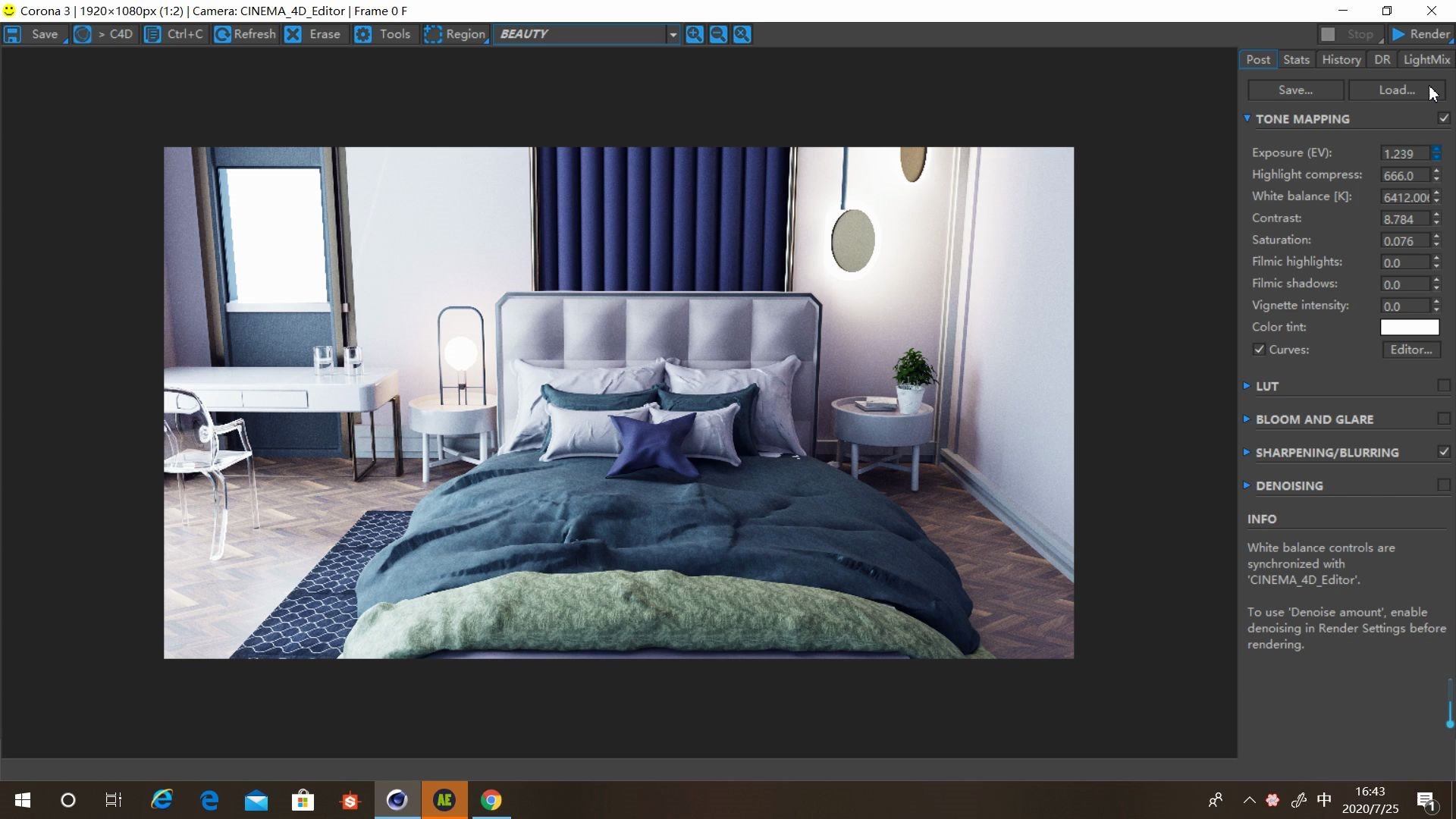Activate the Region selection icon

tap(433, 34)
